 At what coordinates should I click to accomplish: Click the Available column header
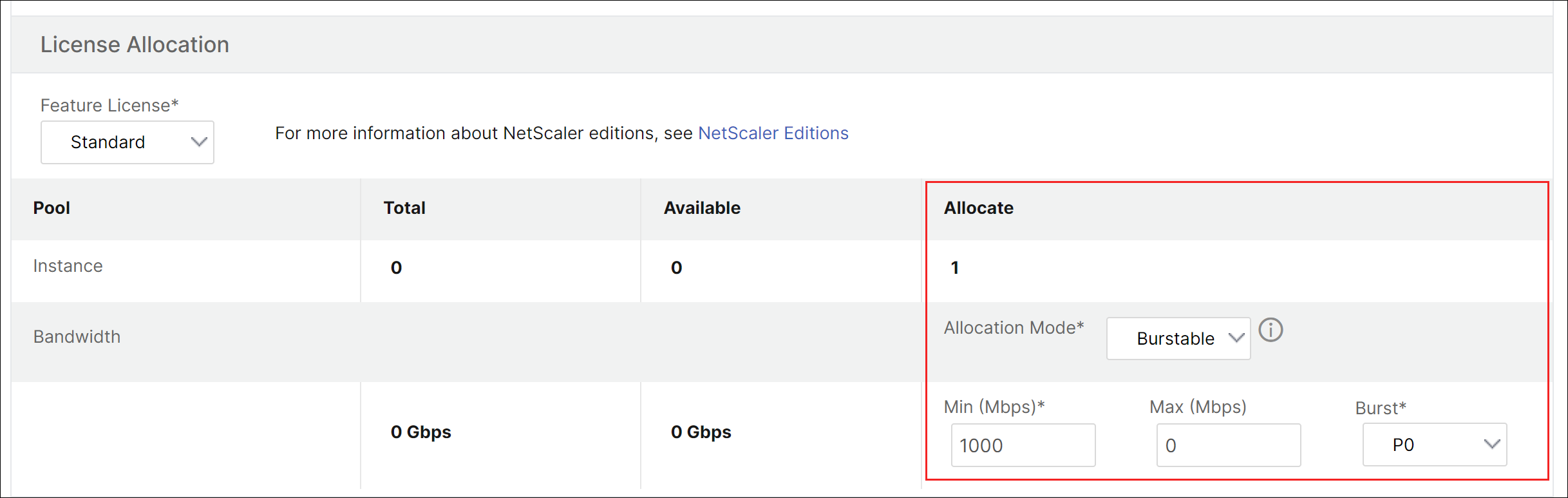(702, 208)
